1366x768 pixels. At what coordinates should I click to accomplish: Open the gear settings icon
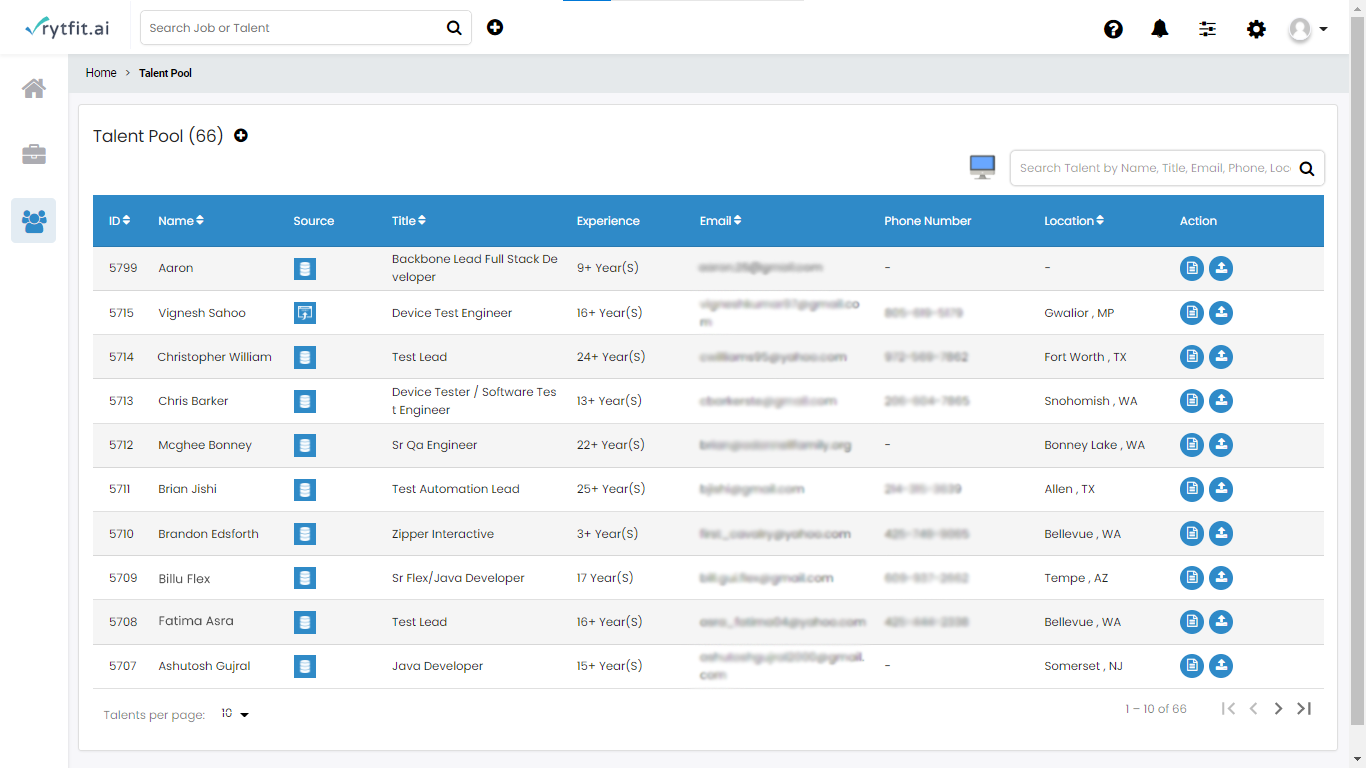tap(1256, 29)
